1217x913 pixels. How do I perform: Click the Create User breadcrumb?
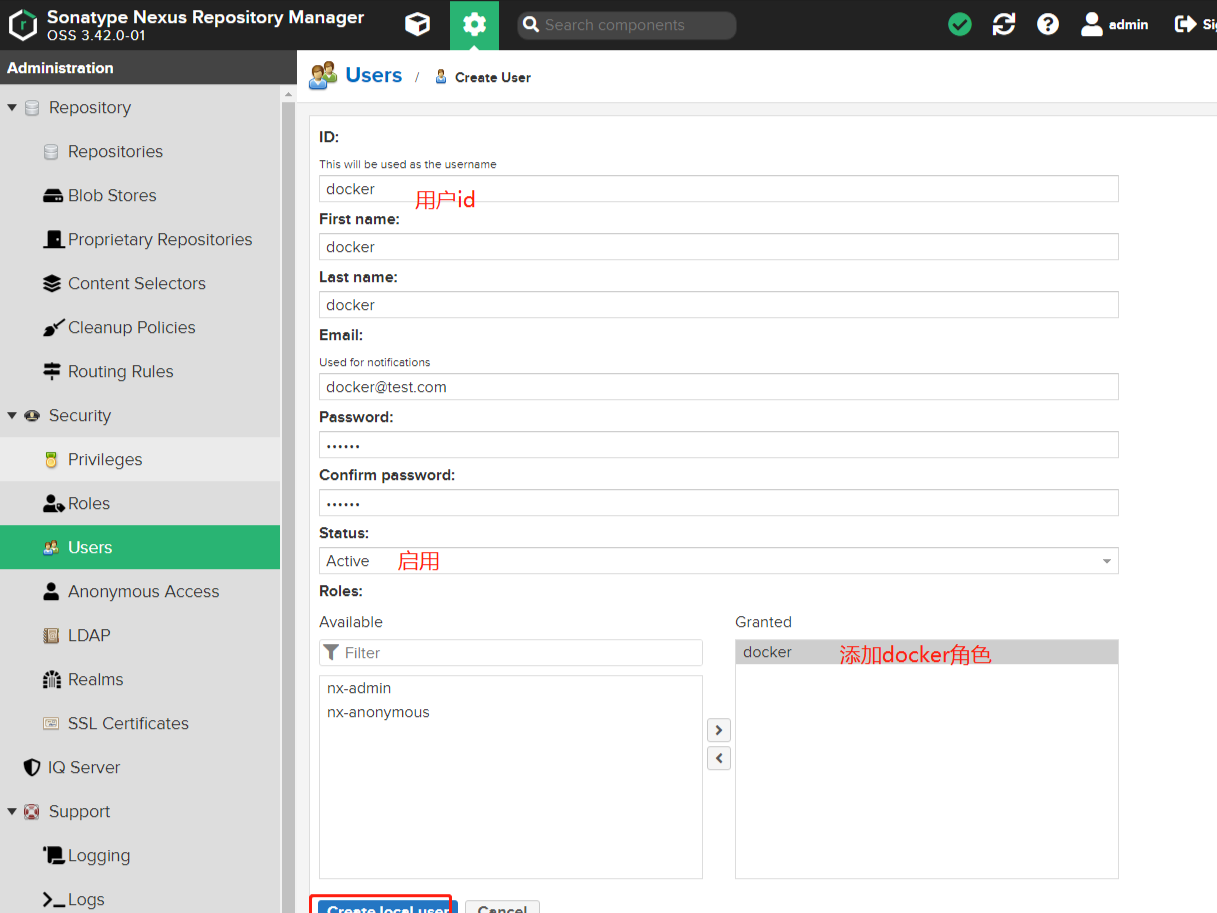(x=493, y=77)
